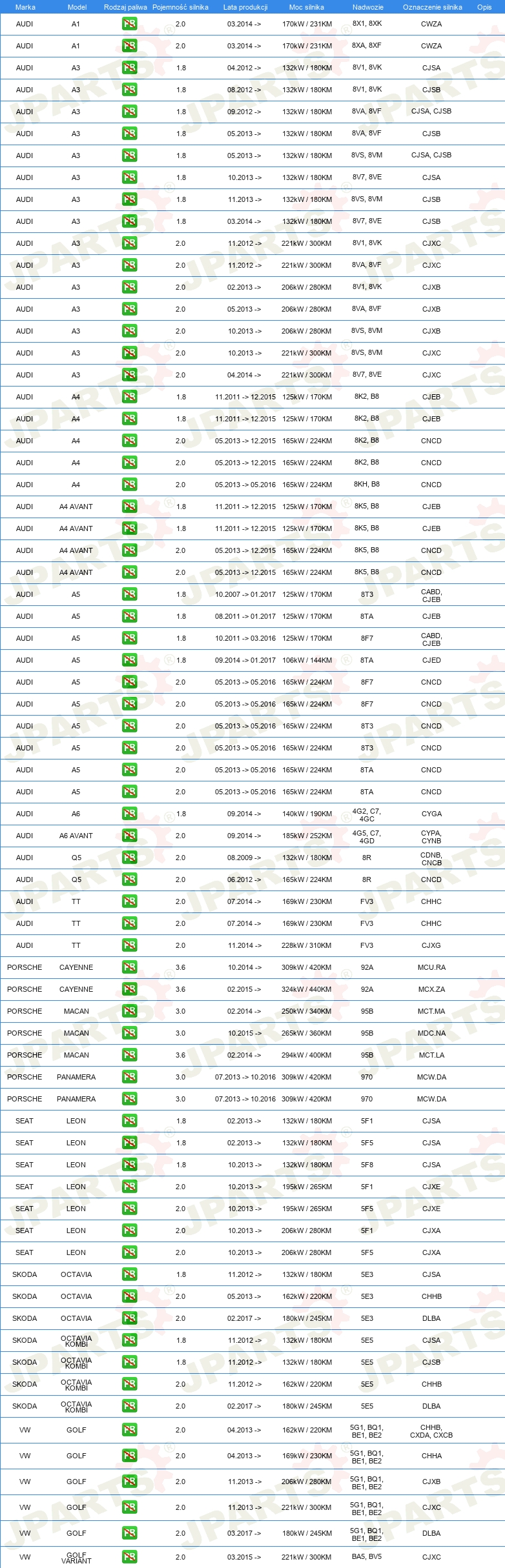This screenshot has width=505, height=1568.
Task: Select the CHHB, CXDA, CXCB cell
Action: [431, 1431]
